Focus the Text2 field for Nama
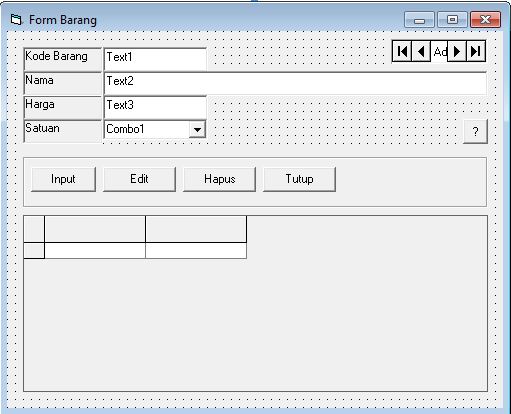 295,83
